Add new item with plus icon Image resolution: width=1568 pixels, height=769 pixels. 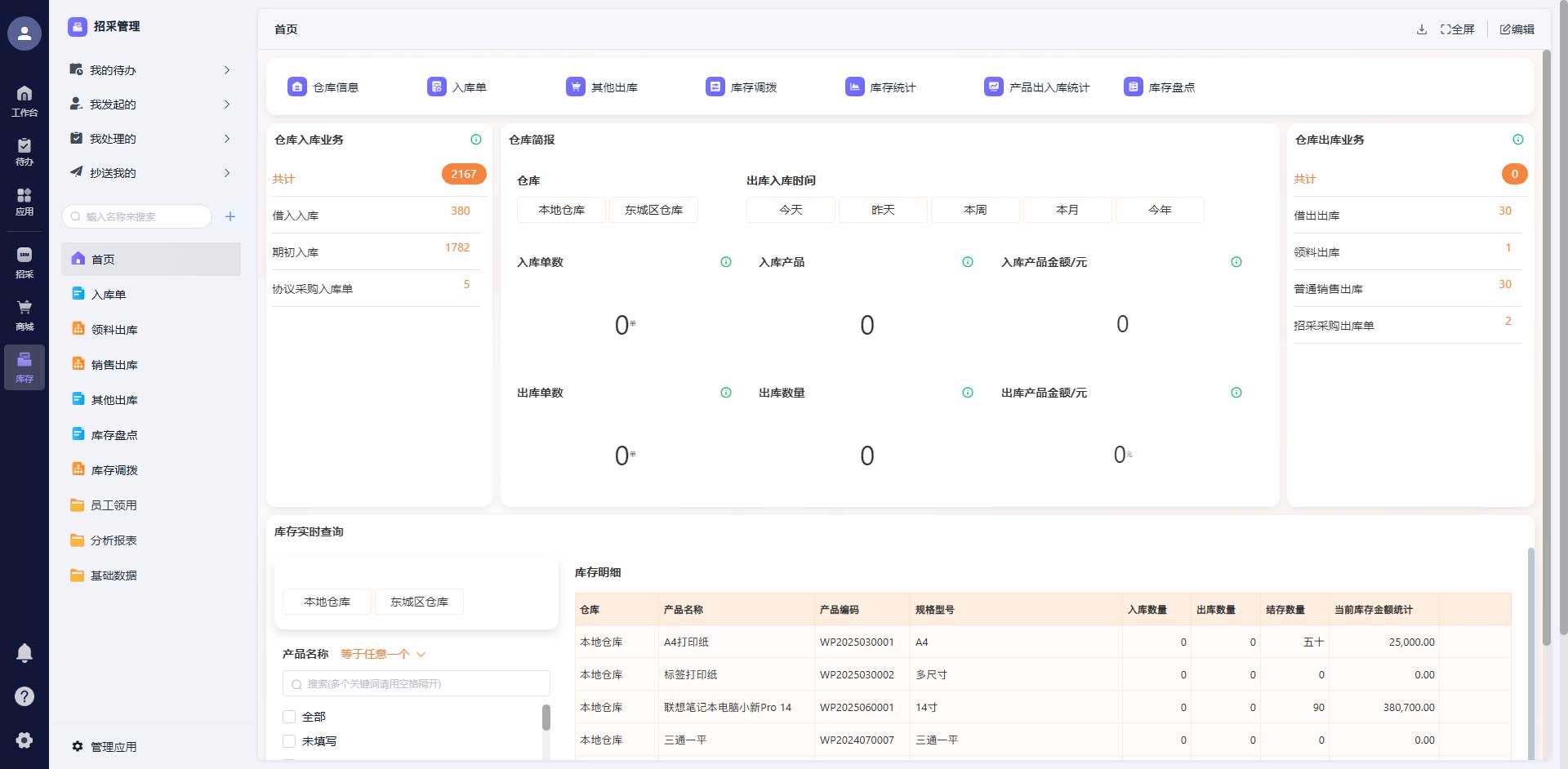tap(230, 216)
